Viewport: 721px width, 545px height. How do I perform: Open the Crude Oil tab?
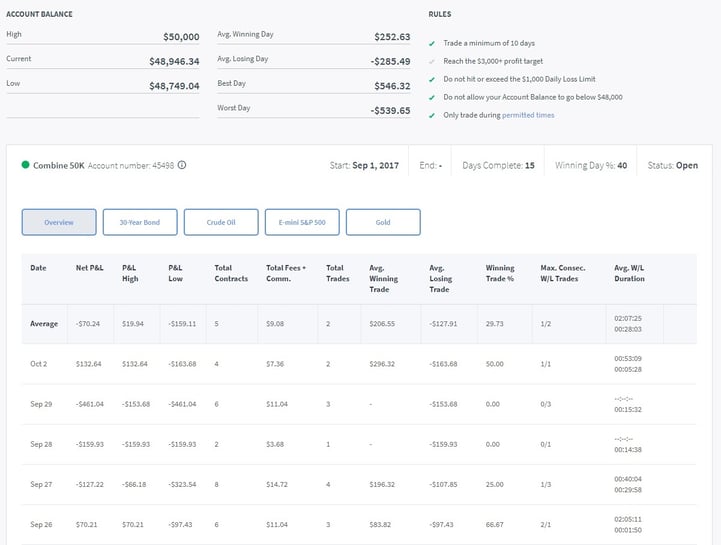click(x=221, y=222)
